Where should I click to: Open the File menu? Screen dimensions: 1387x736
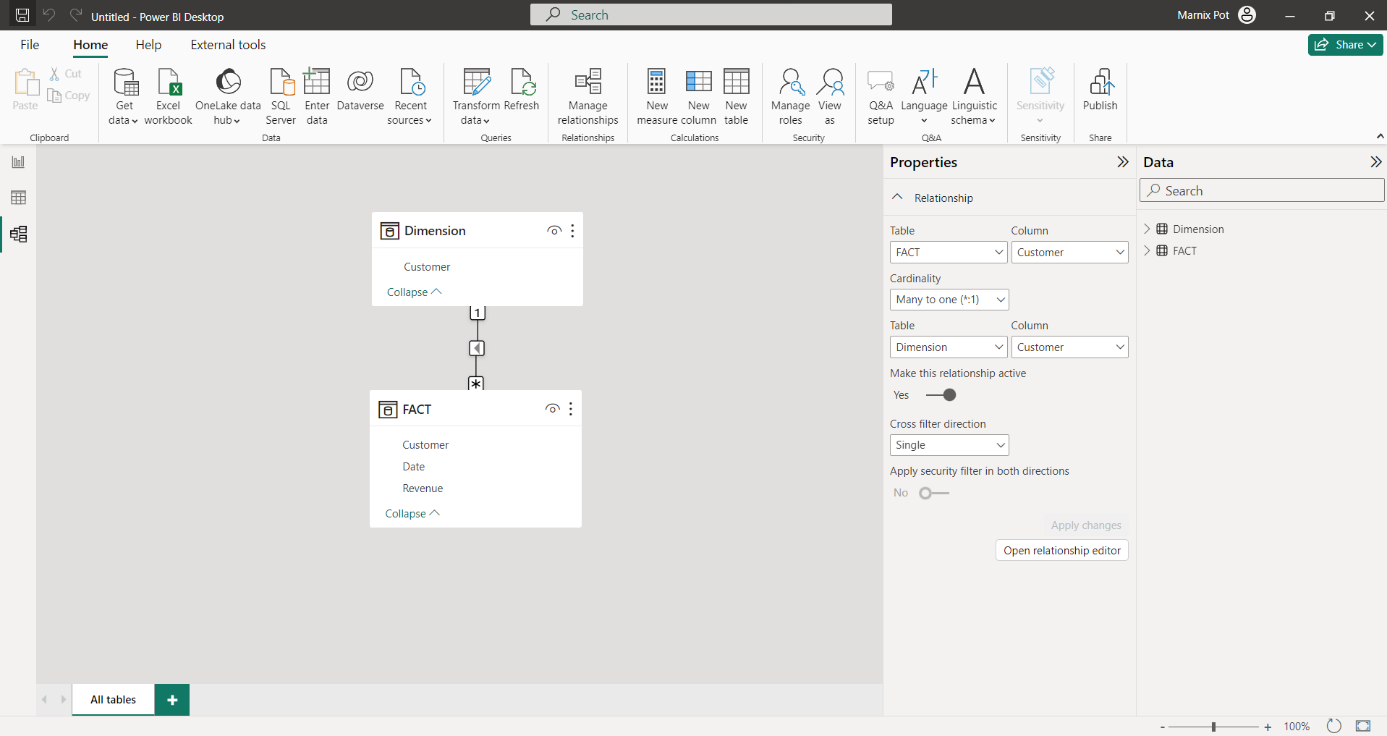[x=30, y=45]
